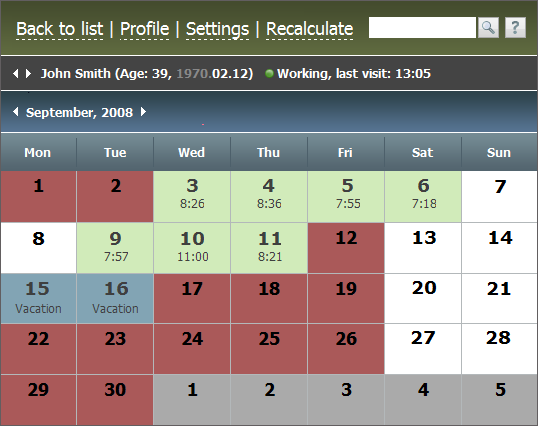Click the Tue column header

click(115, 152)
